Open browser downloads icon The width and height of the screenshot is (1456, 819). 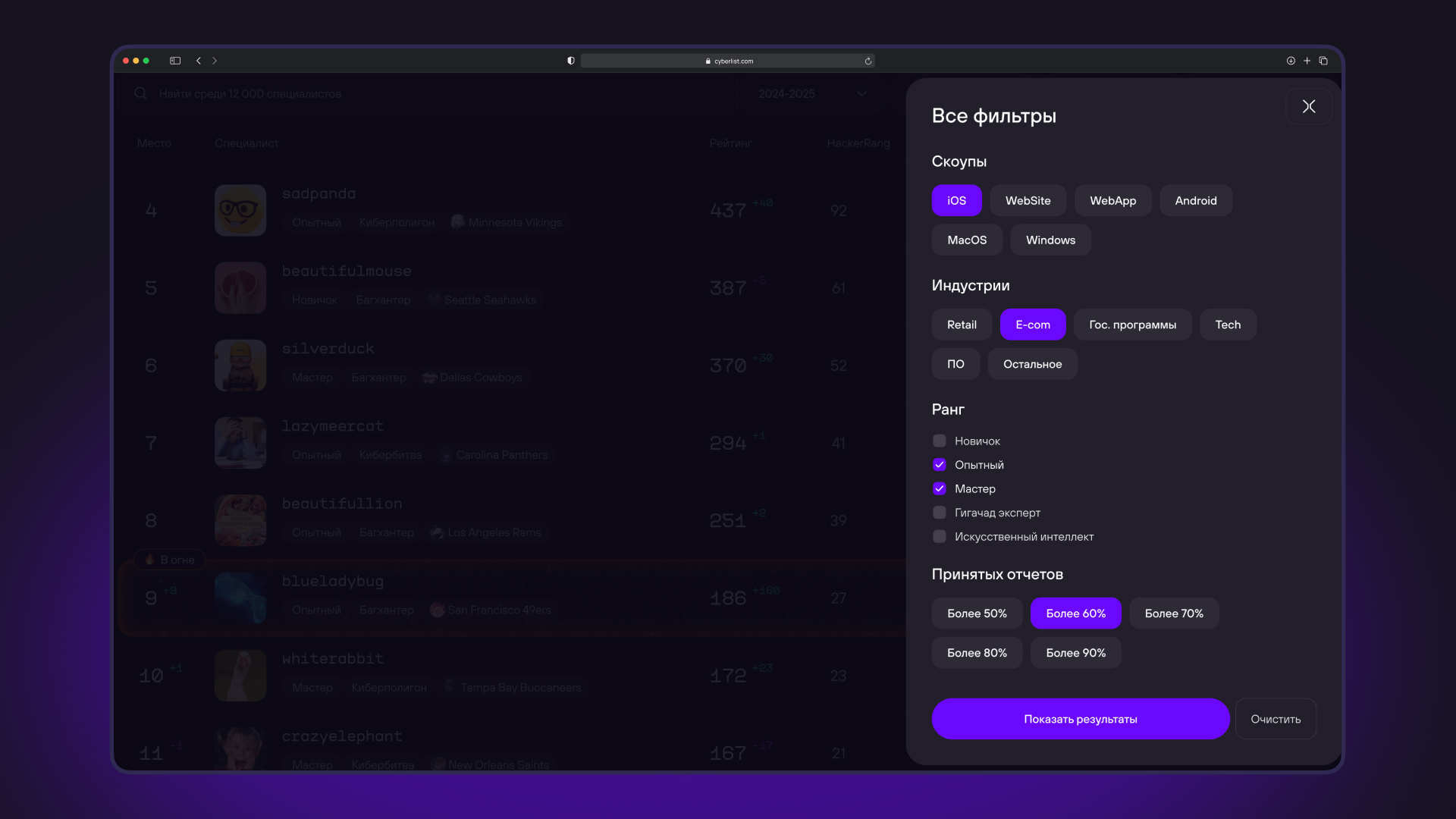click(1291, 61)
